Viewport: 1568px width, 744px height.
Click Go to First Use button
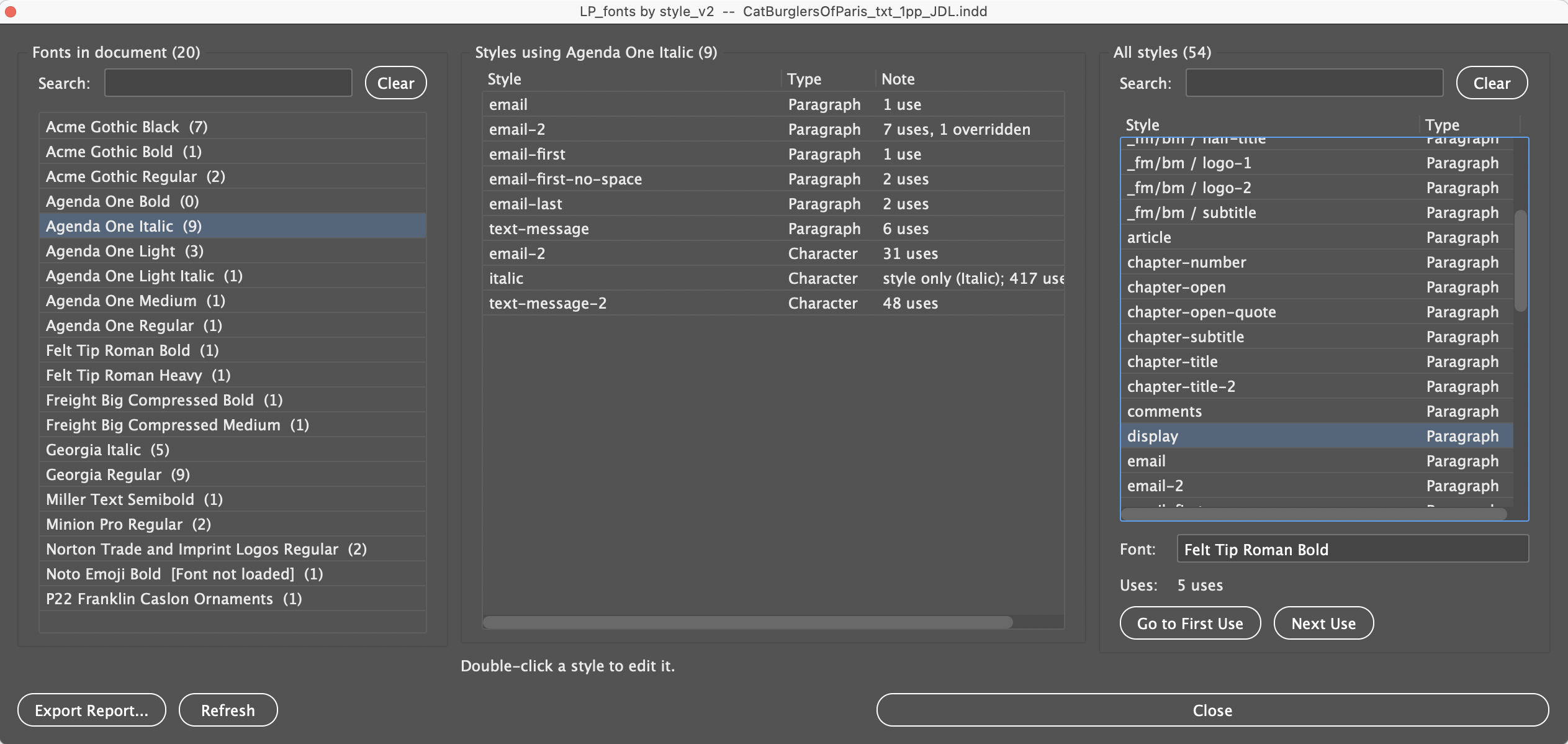click(1190, 623)
